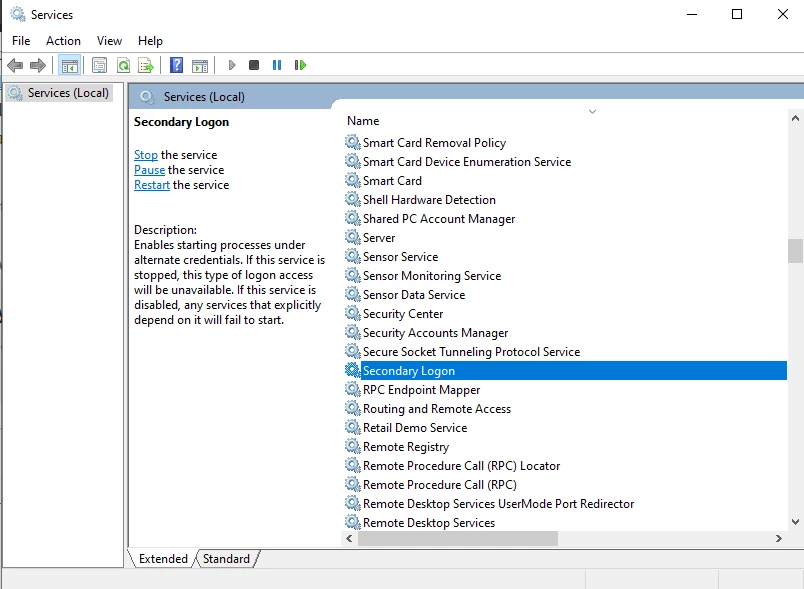
Task: Open the View menu
Action: pyautogui.click(x=109, y=40)
